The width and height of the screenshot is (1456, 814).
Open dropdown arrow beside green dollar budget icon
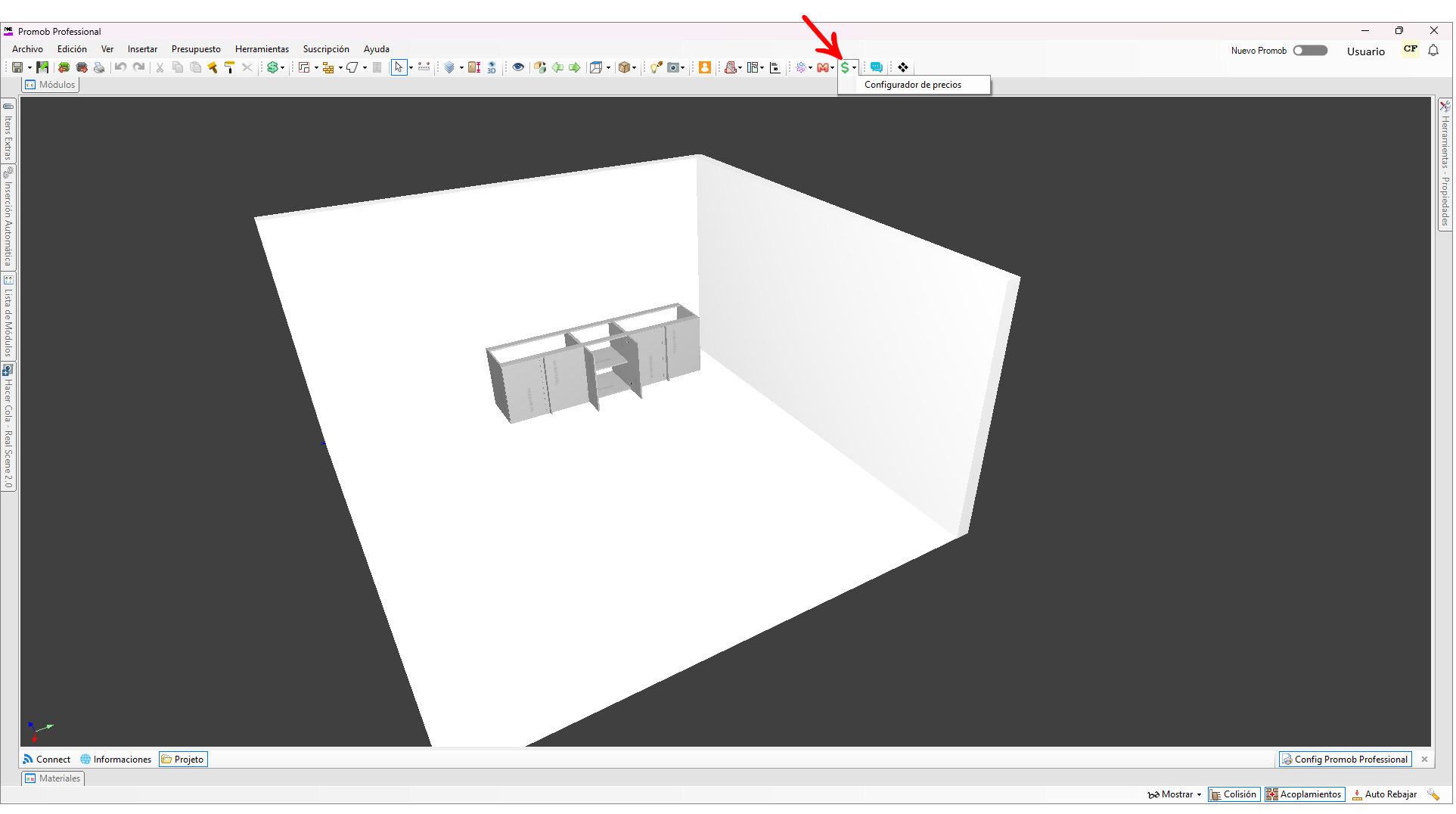283,67
